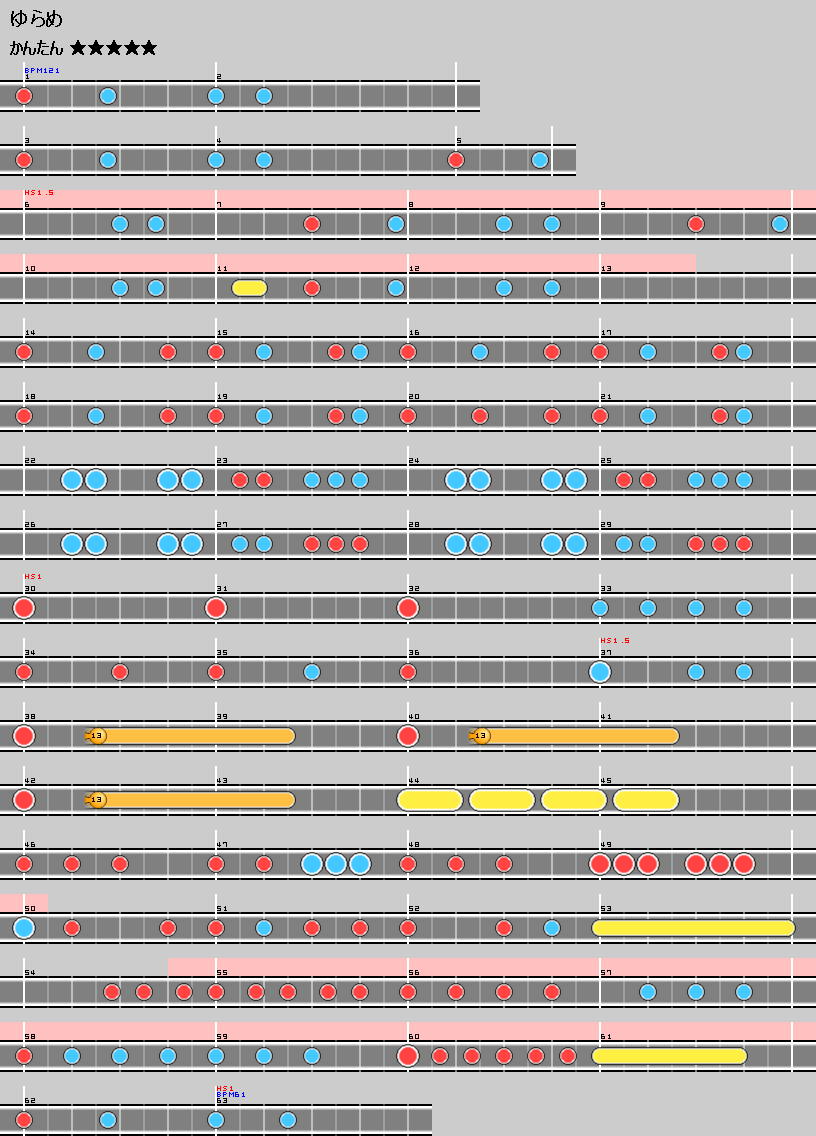Screen dimensions: 816x1136
Task: Select the last blue note in measure 63
Action: 288,1120
